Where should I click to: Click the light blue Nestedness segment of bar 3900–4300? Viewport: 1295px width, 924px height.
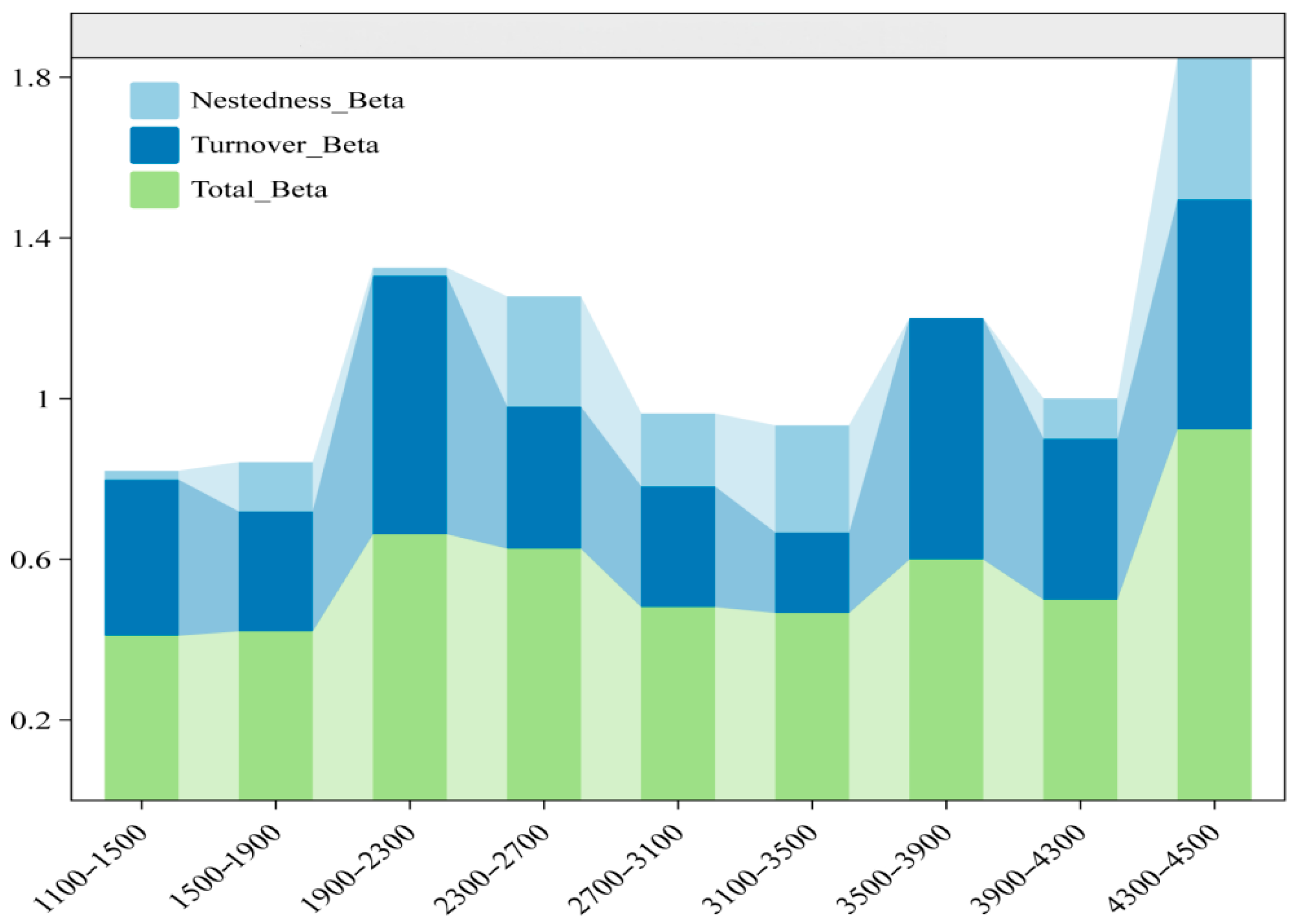[1080, 419]
